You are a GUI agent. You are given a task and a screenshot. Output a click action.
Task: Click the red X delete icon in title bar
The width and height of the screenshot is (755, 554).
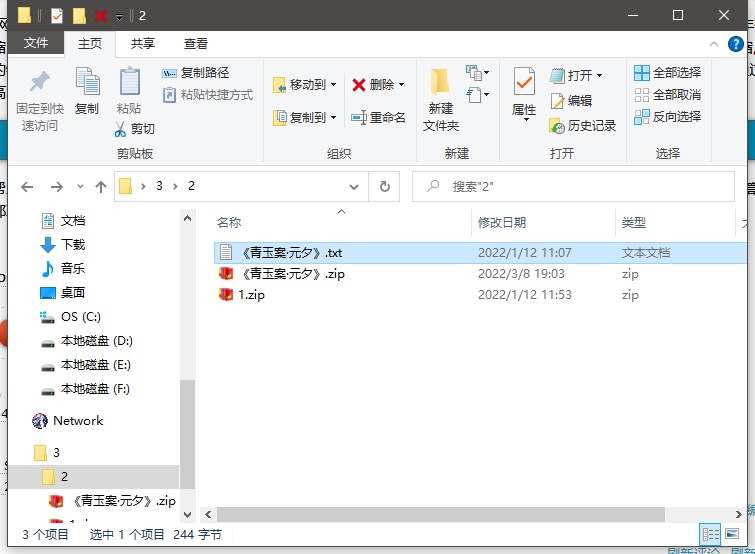[x=101, y=16]
